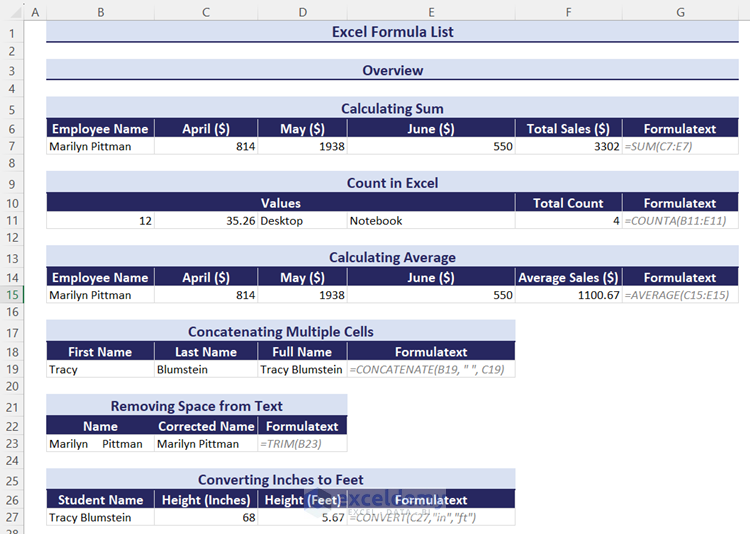Viewport: 750px width, 534px height.
Task: Select Removing Space from Text heading
Action: coord(197,406)
